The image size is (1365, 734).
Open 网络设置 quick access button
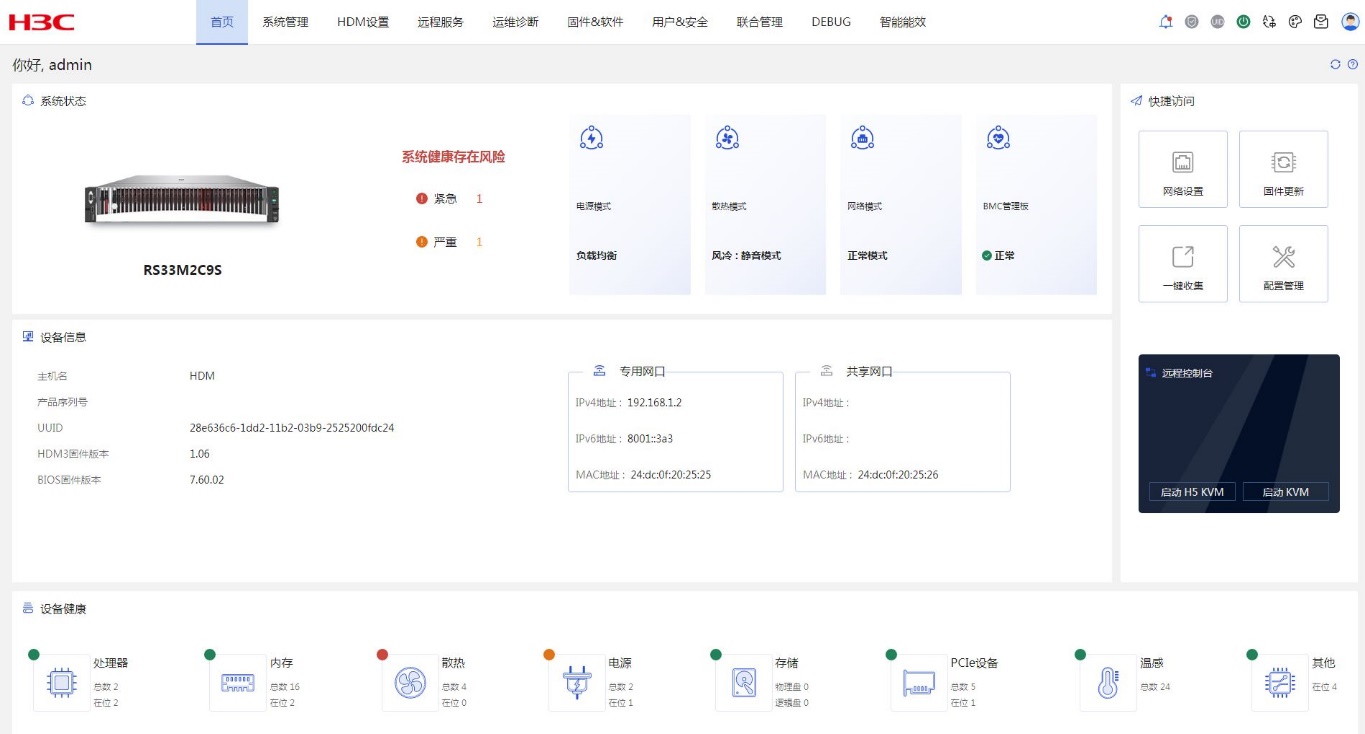tap(1183, 169)
